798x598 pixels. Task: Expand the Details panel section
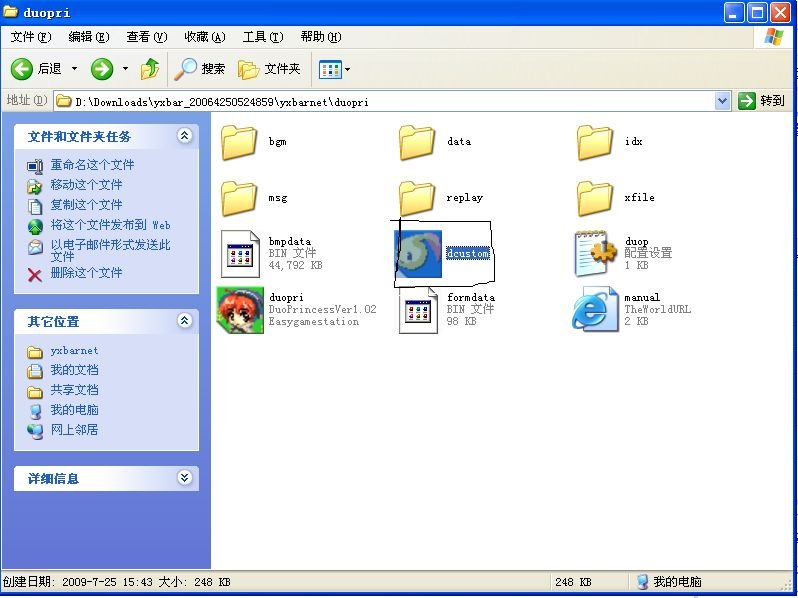(x=184, y=478)
